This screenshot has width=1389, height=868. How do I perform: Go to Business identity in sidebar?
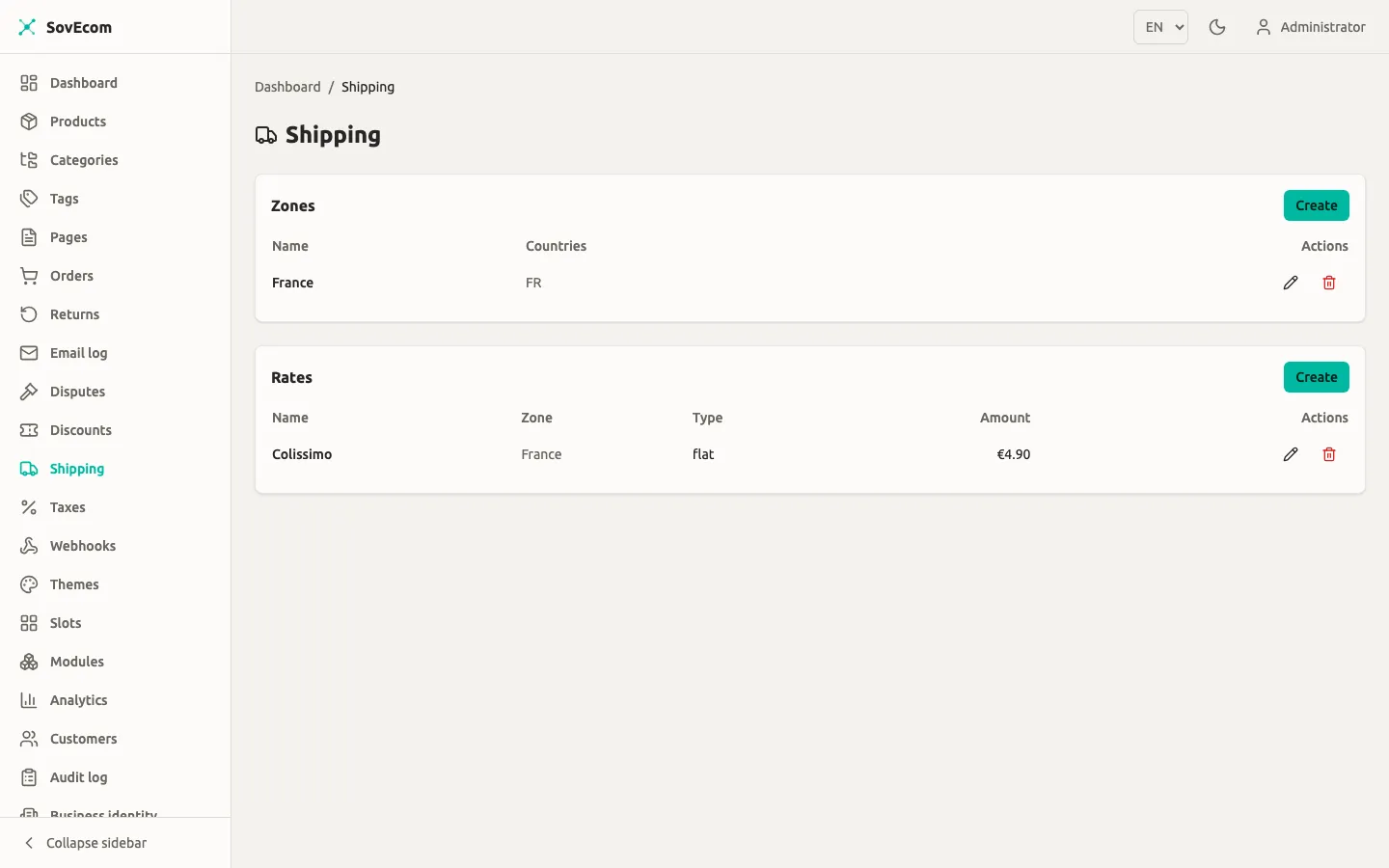pos(103,813)
